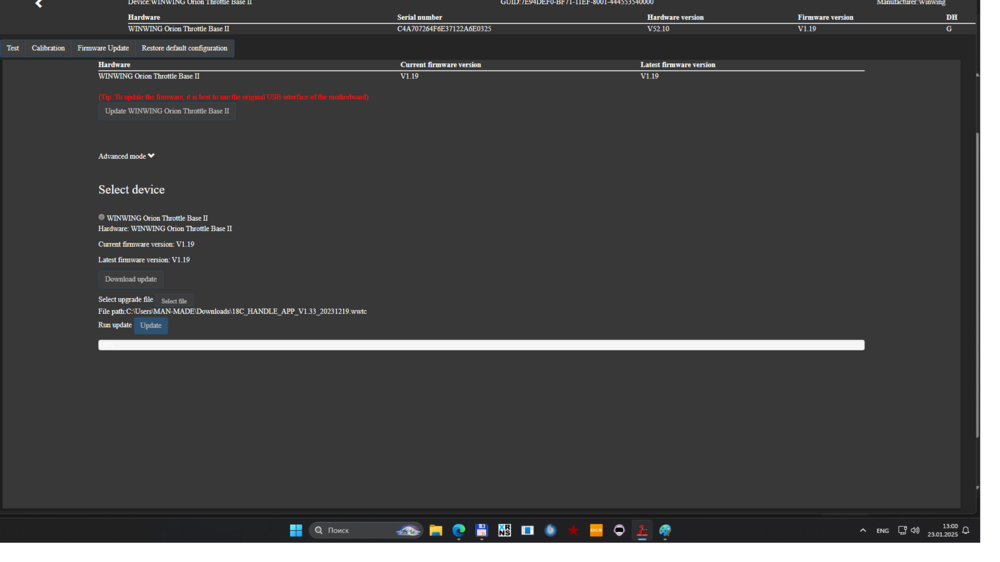Open the XRNS app in taskbar
This screenshot has height=562, width=1000.
(x=504, y=531)
